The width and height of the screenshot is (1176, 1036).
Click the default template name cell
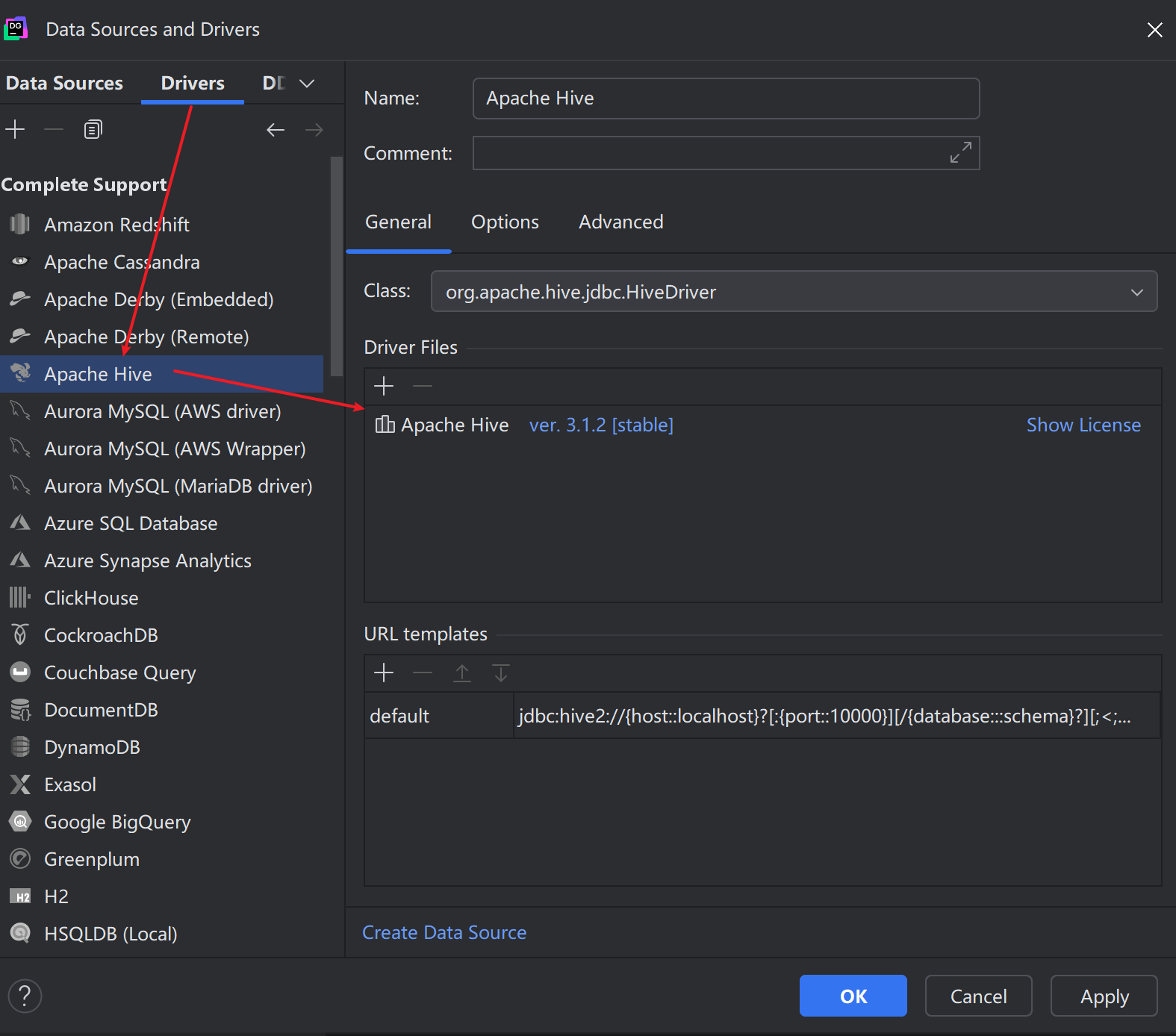[439, 715]
